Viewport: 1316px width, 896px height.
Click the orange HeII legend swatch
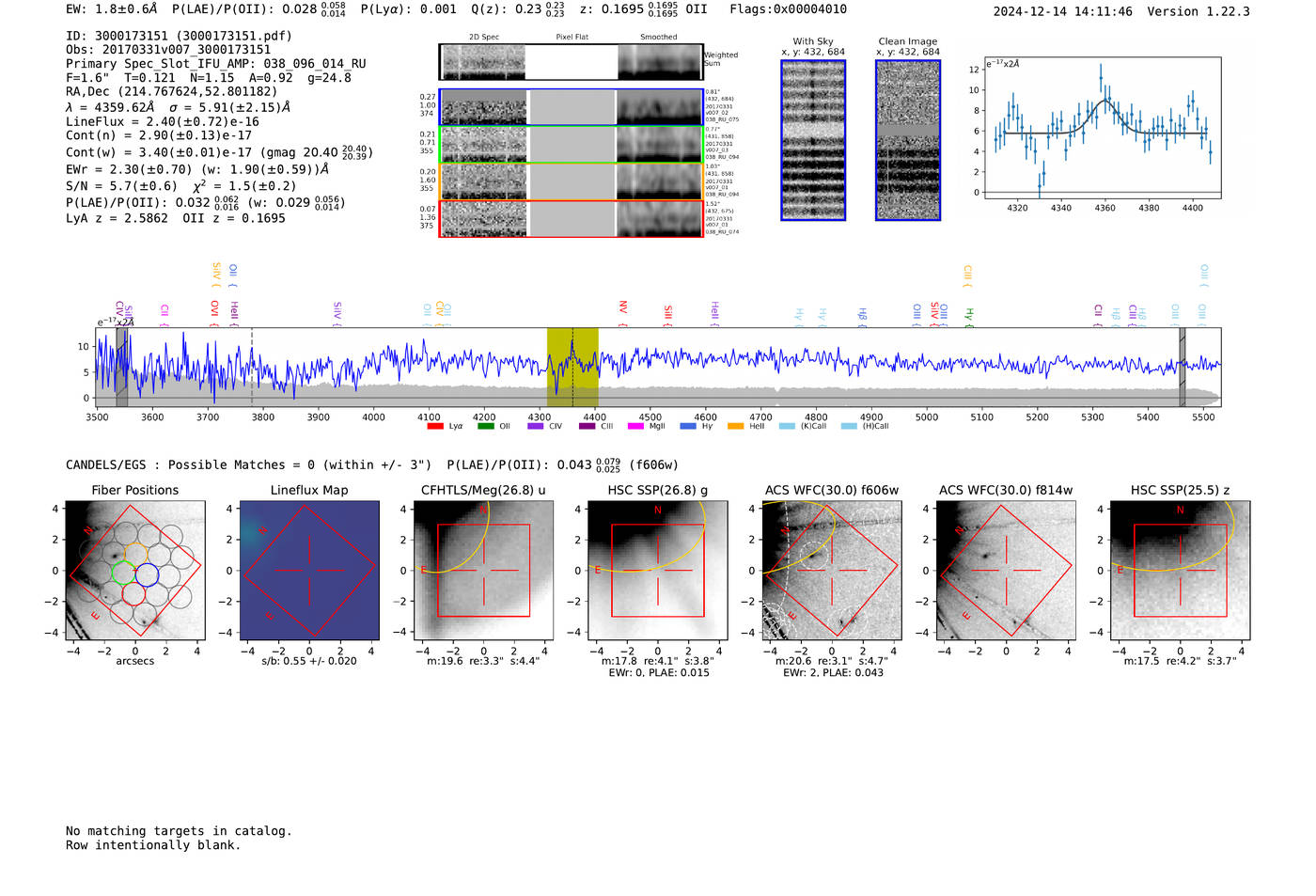tap(736, 426)
